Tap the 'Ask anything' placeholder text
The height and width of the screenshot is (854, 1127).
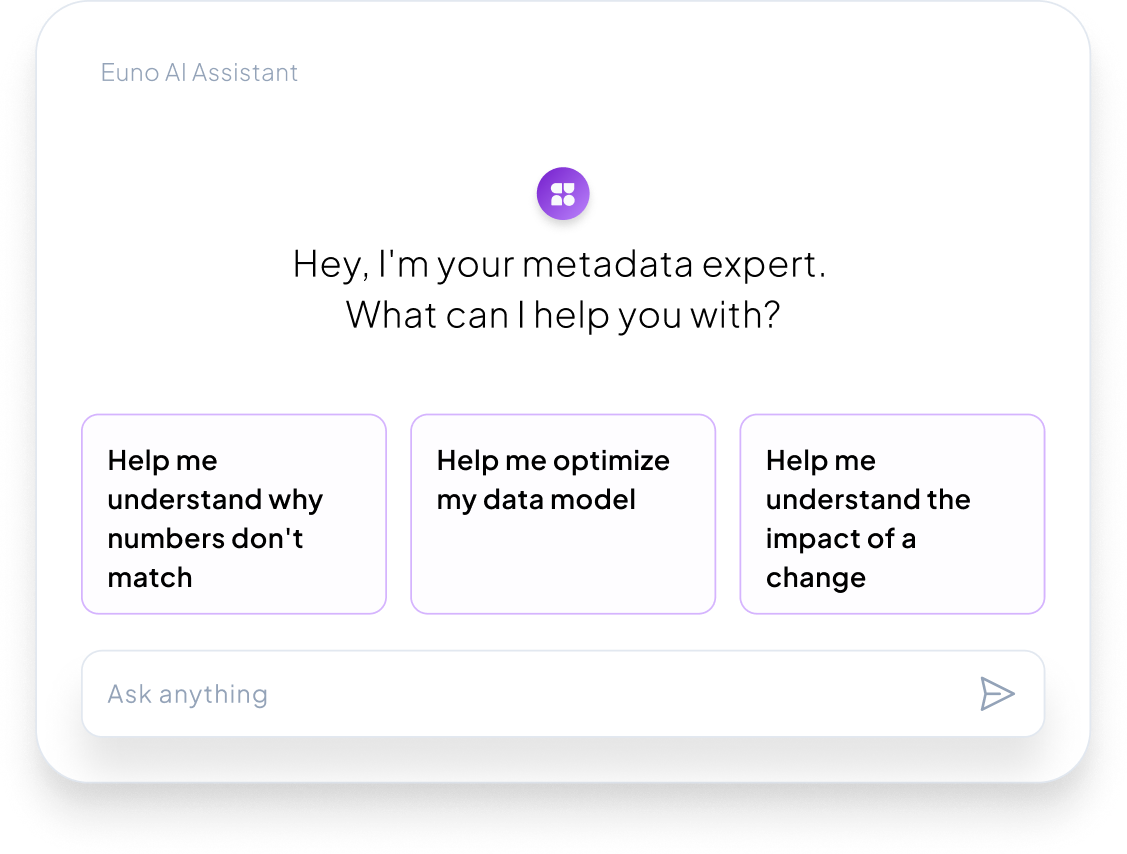tap(187, 694)
